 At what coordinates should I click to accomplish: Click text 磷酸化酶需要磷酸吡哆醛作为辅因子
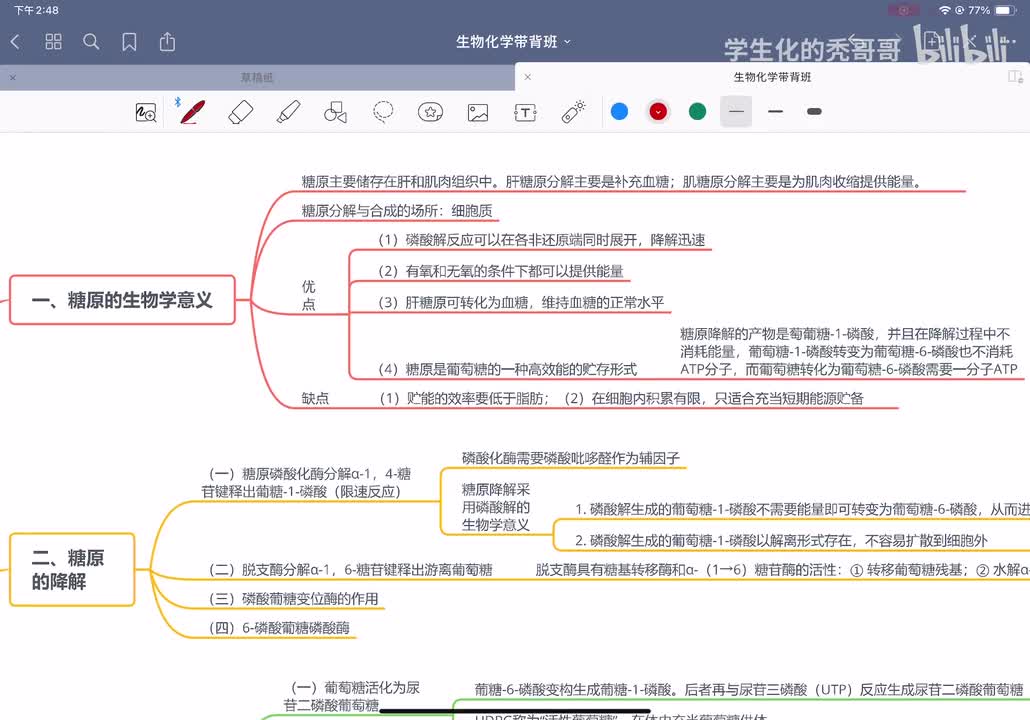pyautogui.click(x=571, y=458)
